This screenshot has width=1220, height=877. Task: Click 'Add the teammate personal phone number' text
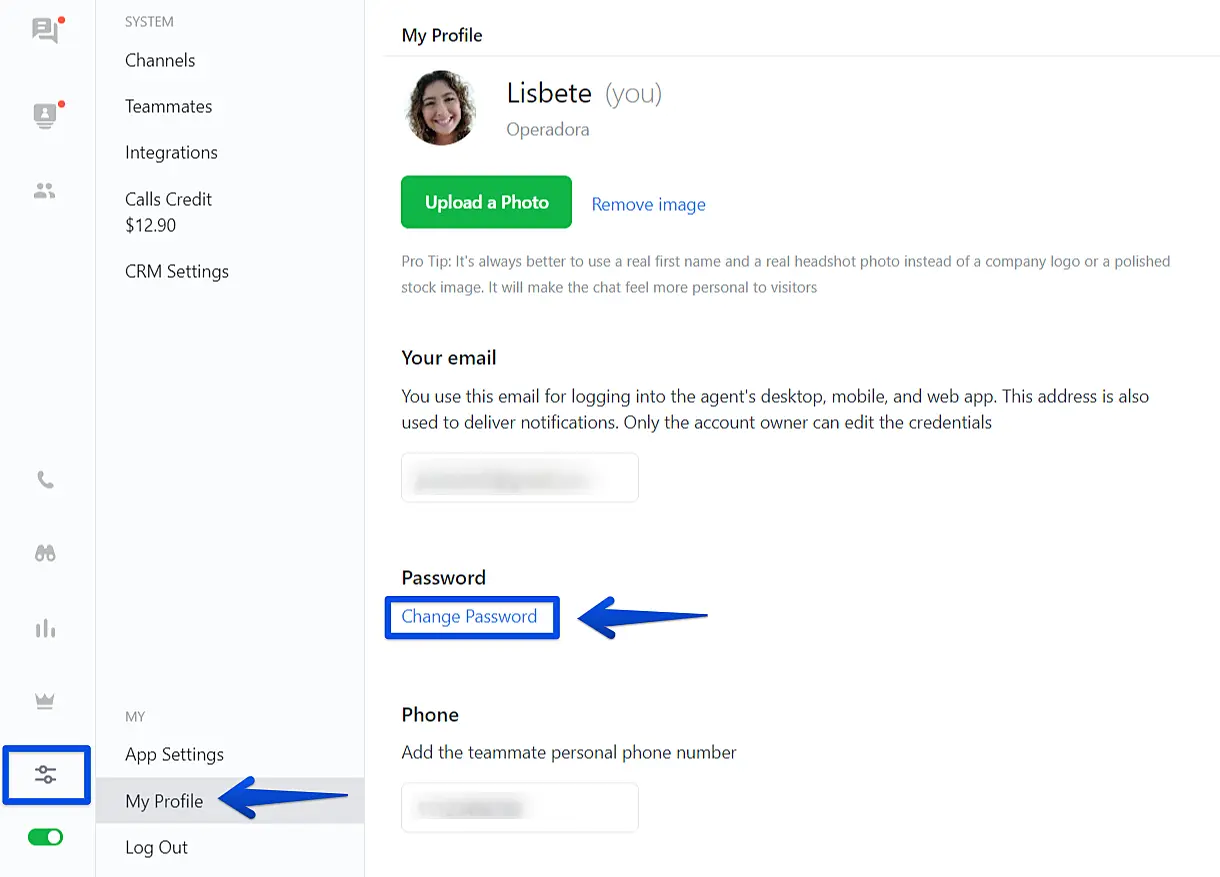click(x=569, y=752)
